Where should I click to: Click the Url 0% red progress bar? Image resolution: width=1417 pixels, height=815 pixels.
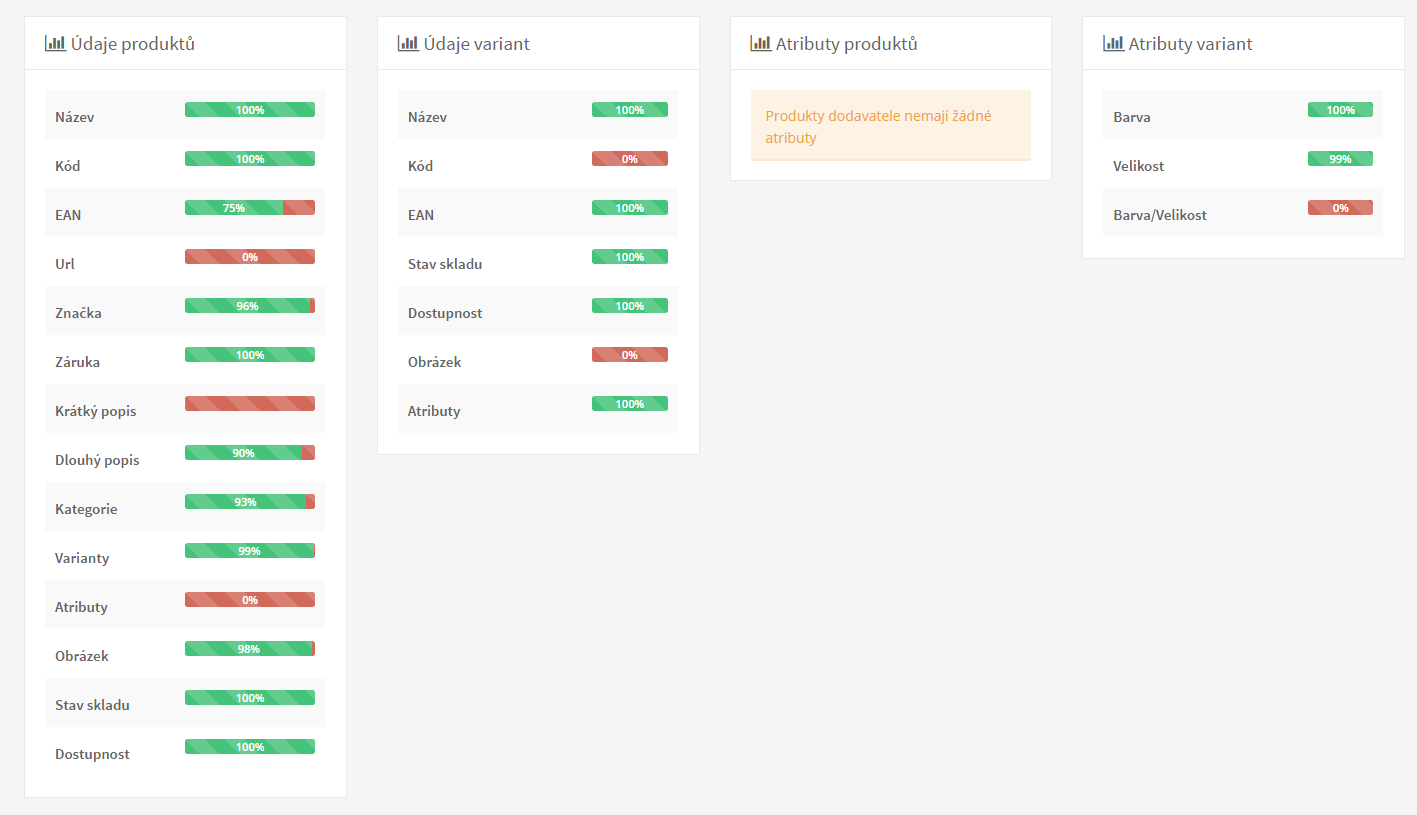coord(250,257)
